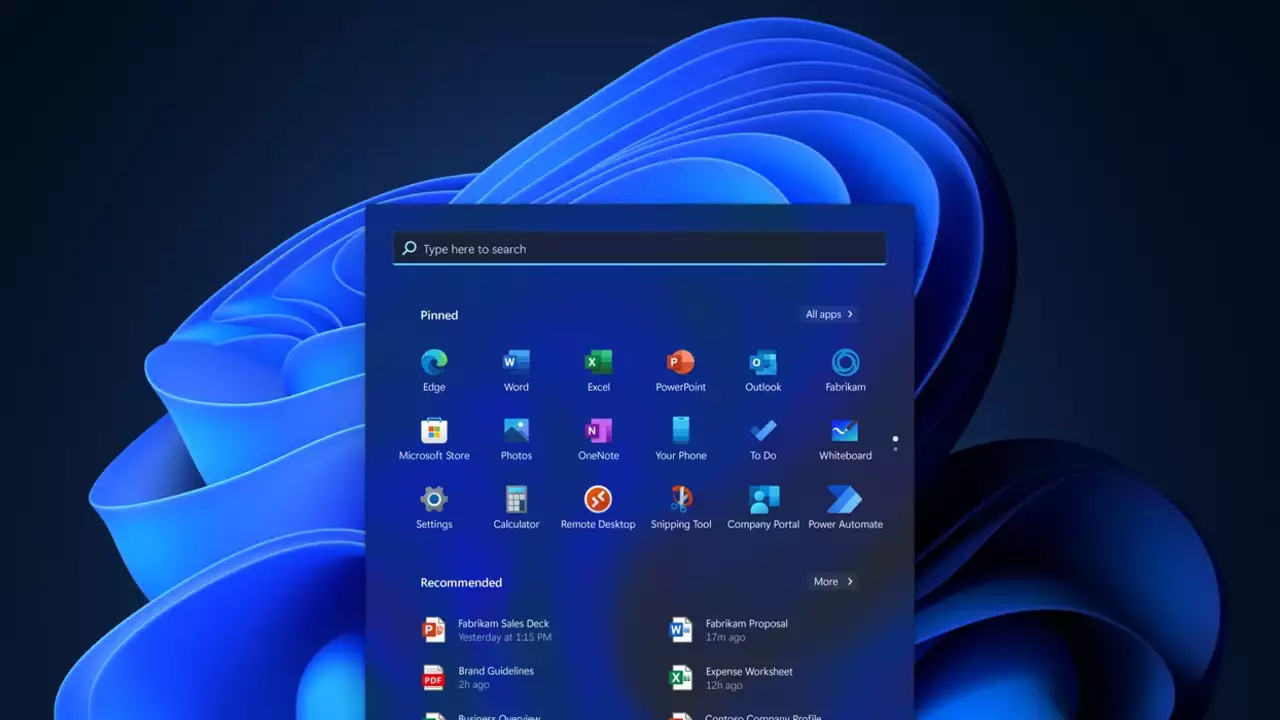Open the Snipping Tool

[681, 508]
